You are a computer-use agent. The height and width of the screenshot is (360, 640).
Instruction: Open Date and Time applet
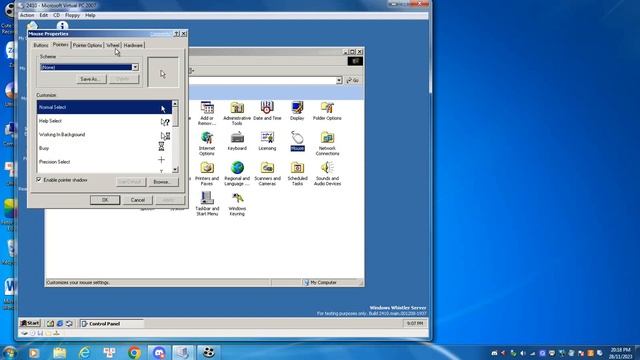click(x=267, y=110)
